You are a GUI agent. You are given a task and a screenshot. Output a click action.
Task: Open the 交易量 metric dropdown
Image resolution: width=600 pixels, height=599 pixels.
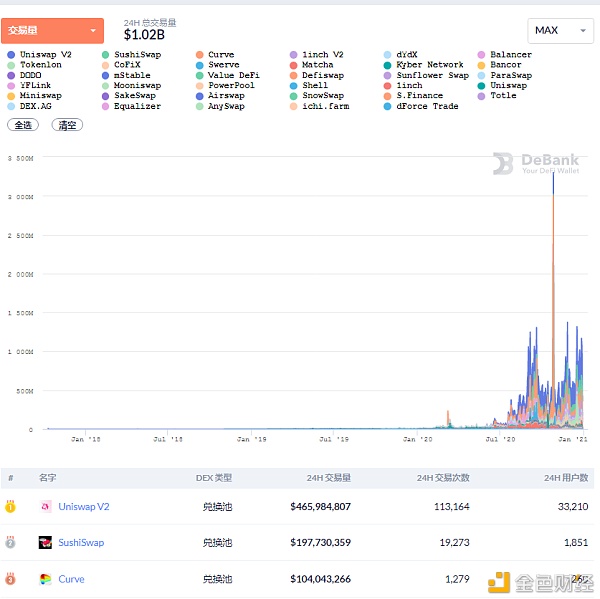pyautogui.click(x=53, y=30)
